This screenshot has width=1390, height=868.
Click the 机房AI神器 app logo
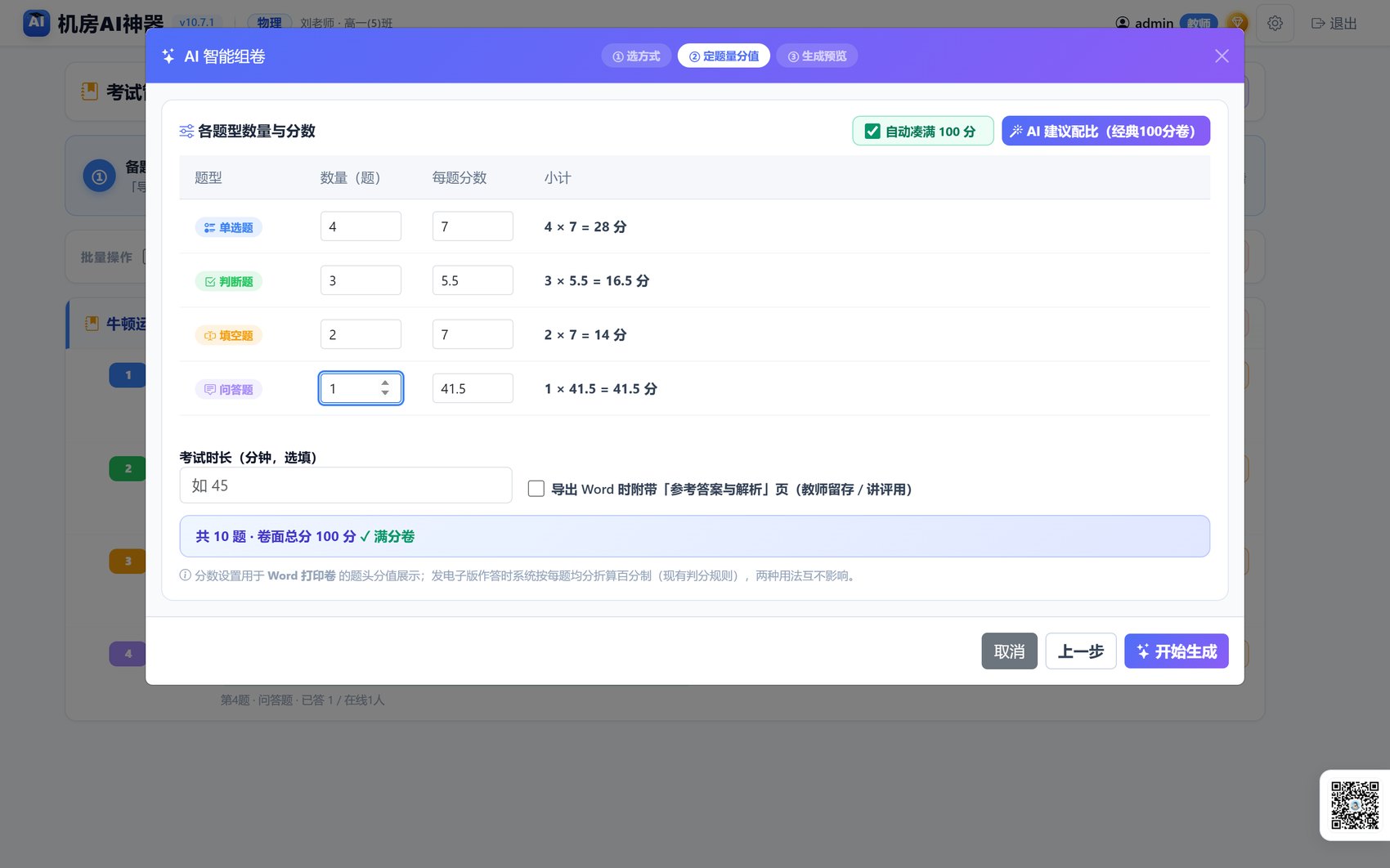[36, 22]
